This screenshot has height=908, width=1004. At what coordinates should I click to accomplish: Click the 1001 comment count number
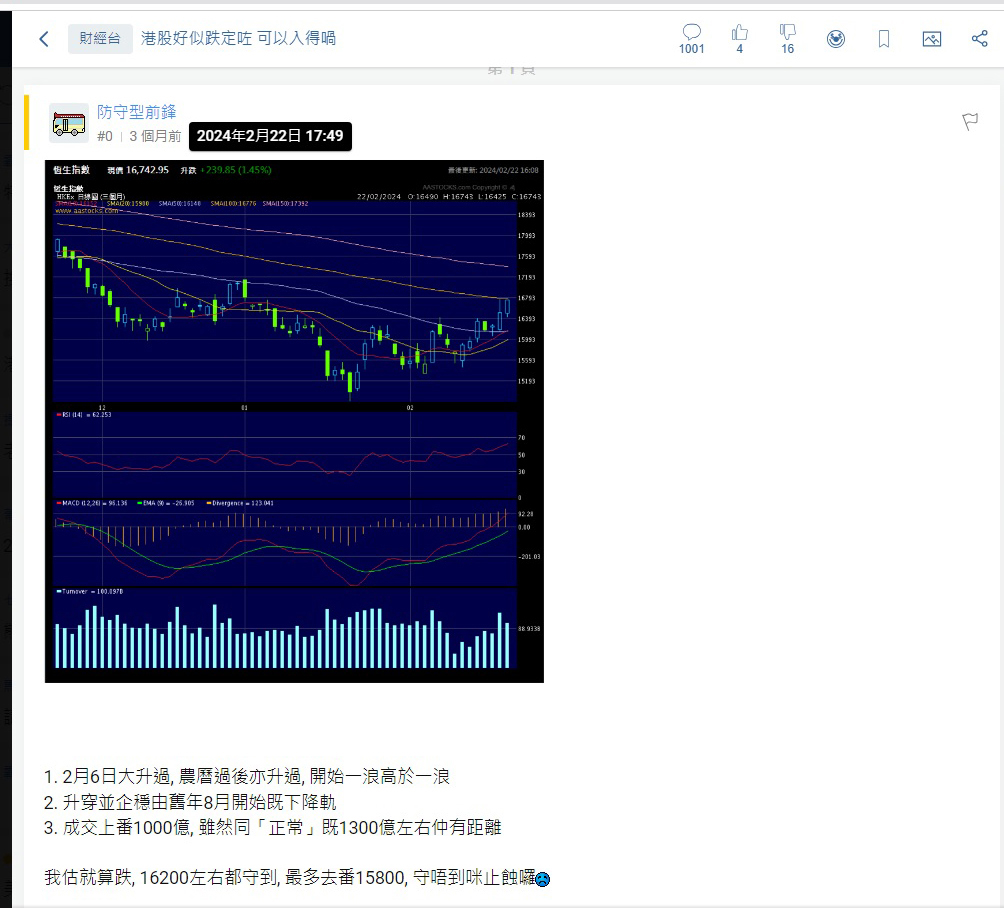pyautogui.click(x=692, y=47)
